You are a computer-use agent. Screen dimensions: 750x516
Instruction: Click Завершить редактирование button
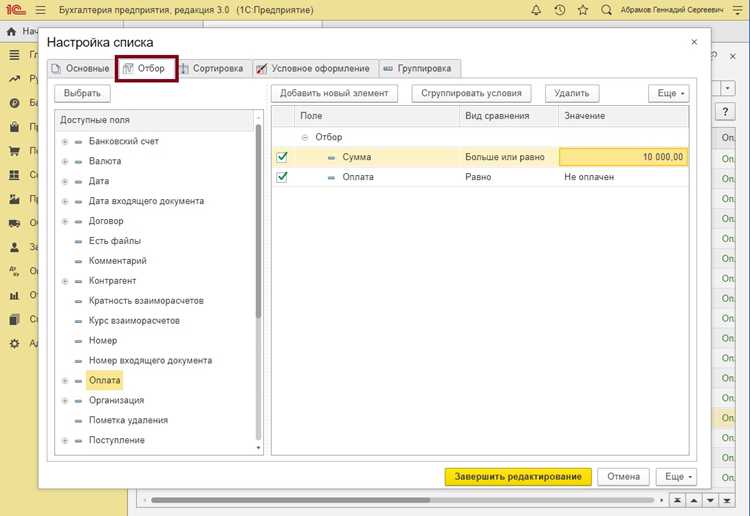[x=518, y=477]
